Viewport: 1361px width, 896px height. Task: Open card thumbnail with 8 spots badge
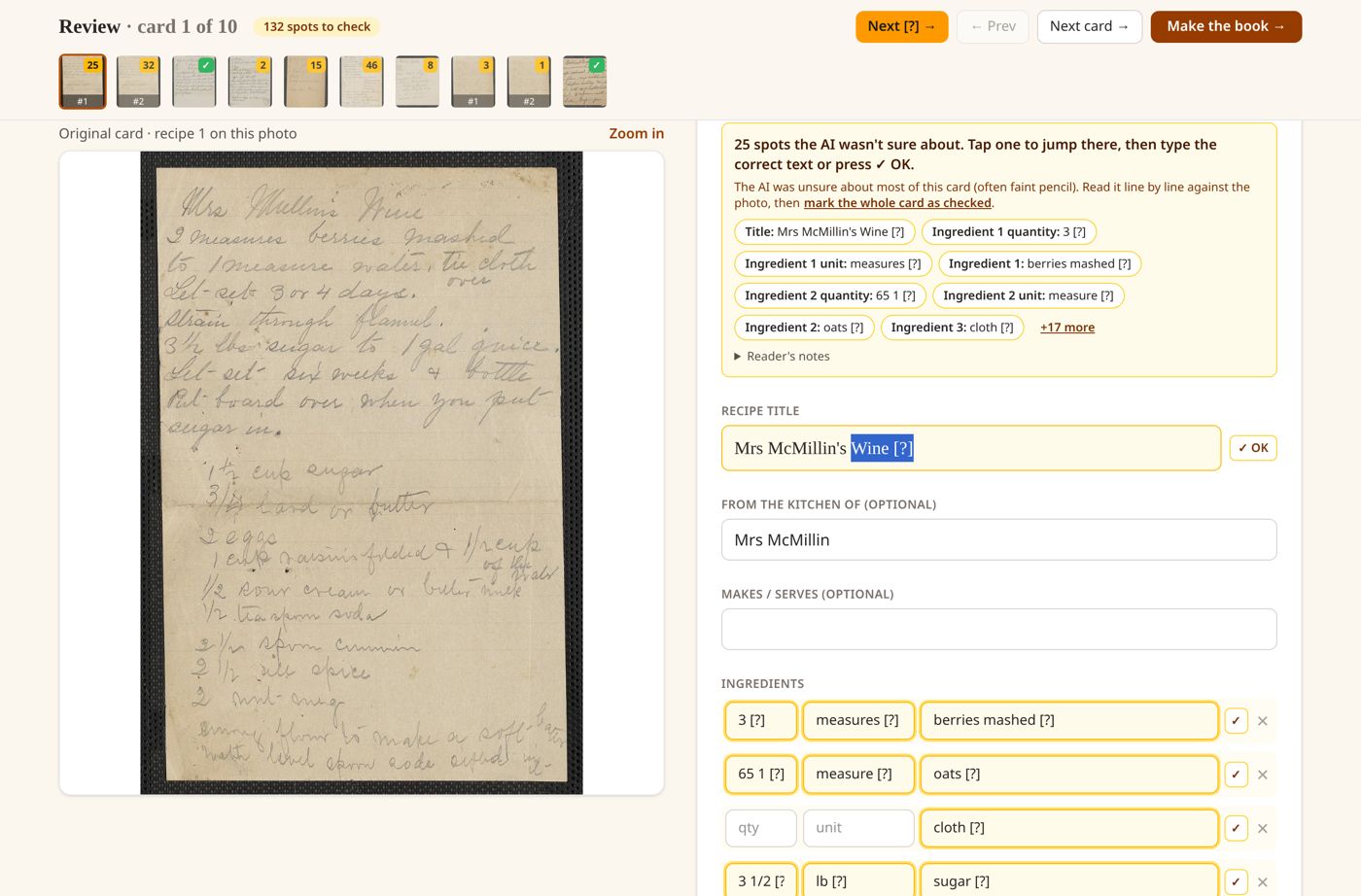point(418,82)
